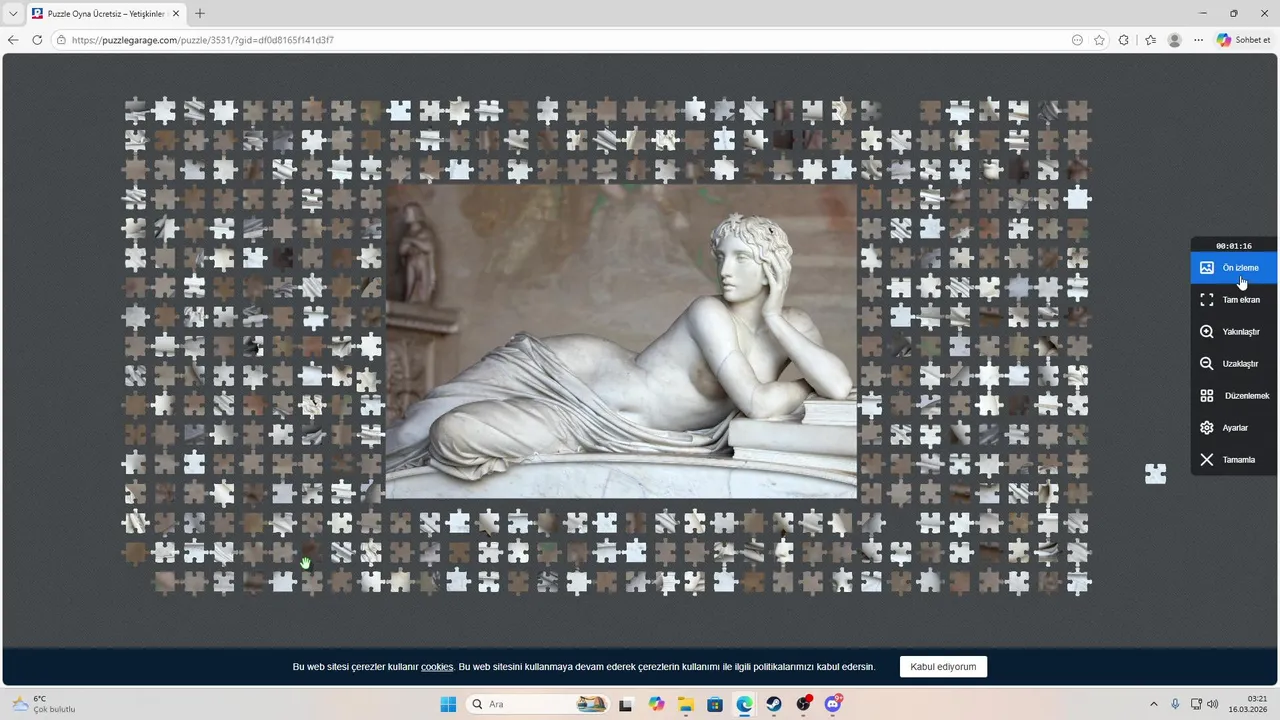Close the Puzzle Oyna Ücretsiz tab
Screen dimensions: 1280x720
click(x=176, y=14)
